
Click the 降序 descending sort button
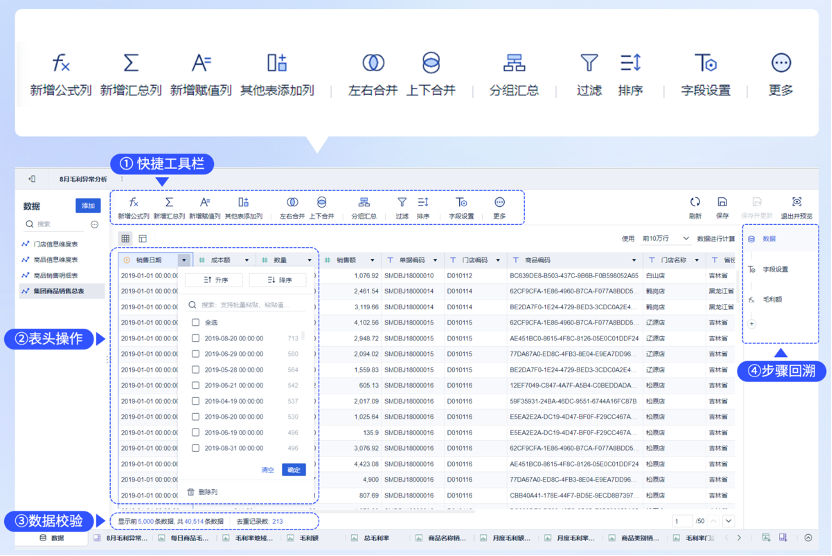[278, 280]
